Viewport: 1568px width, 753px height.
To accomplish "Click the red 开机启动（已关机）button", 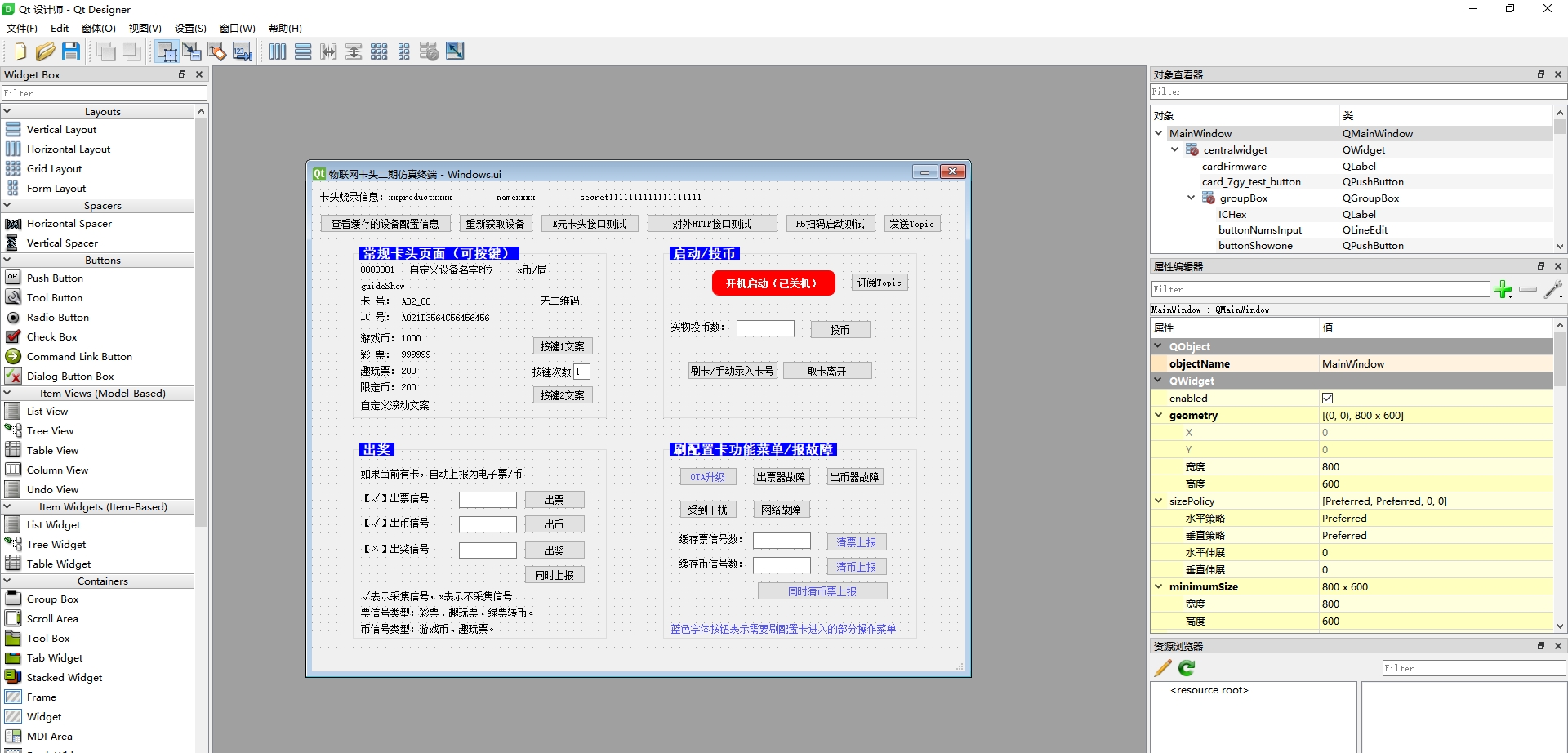I will click(773, 283).
